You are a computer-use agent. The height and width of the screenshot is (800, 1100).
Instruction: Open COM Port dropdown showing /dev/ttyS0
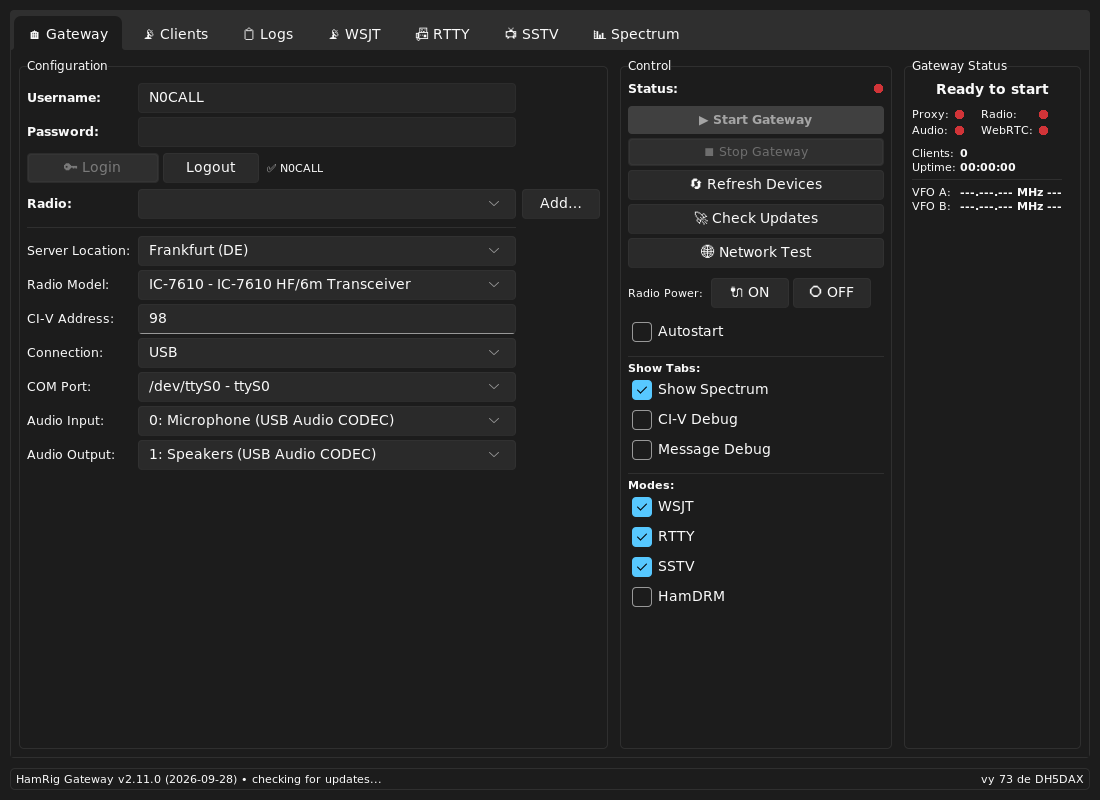point(327,387)
